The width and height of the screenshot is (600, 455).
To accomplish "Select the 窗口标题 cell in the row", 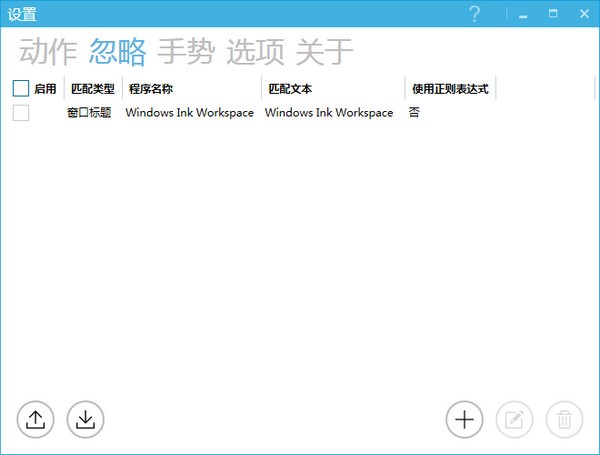I will tap(89, 113).
